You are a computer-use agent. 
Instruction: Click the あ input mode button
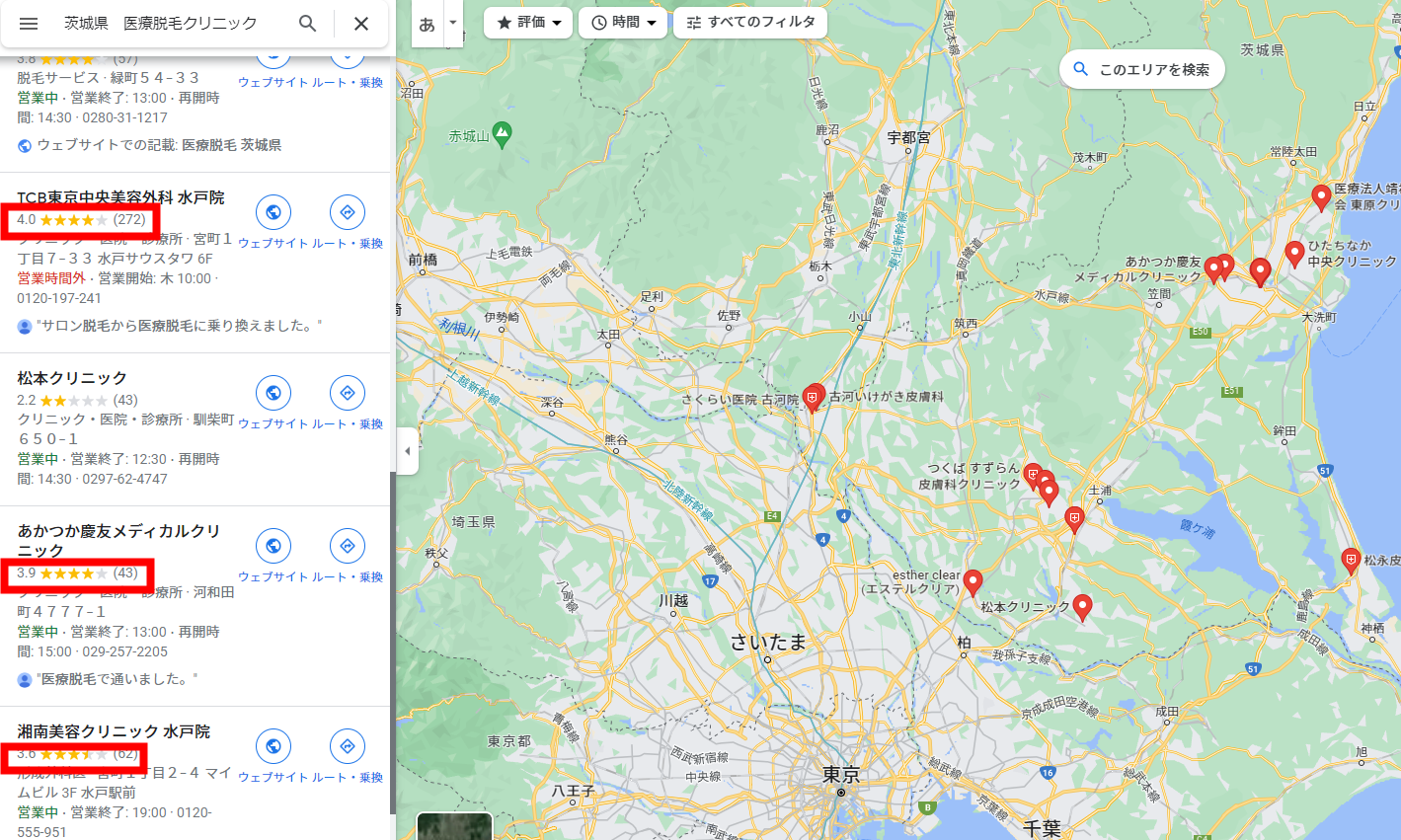pyautogui.click(x=427, y=25)
